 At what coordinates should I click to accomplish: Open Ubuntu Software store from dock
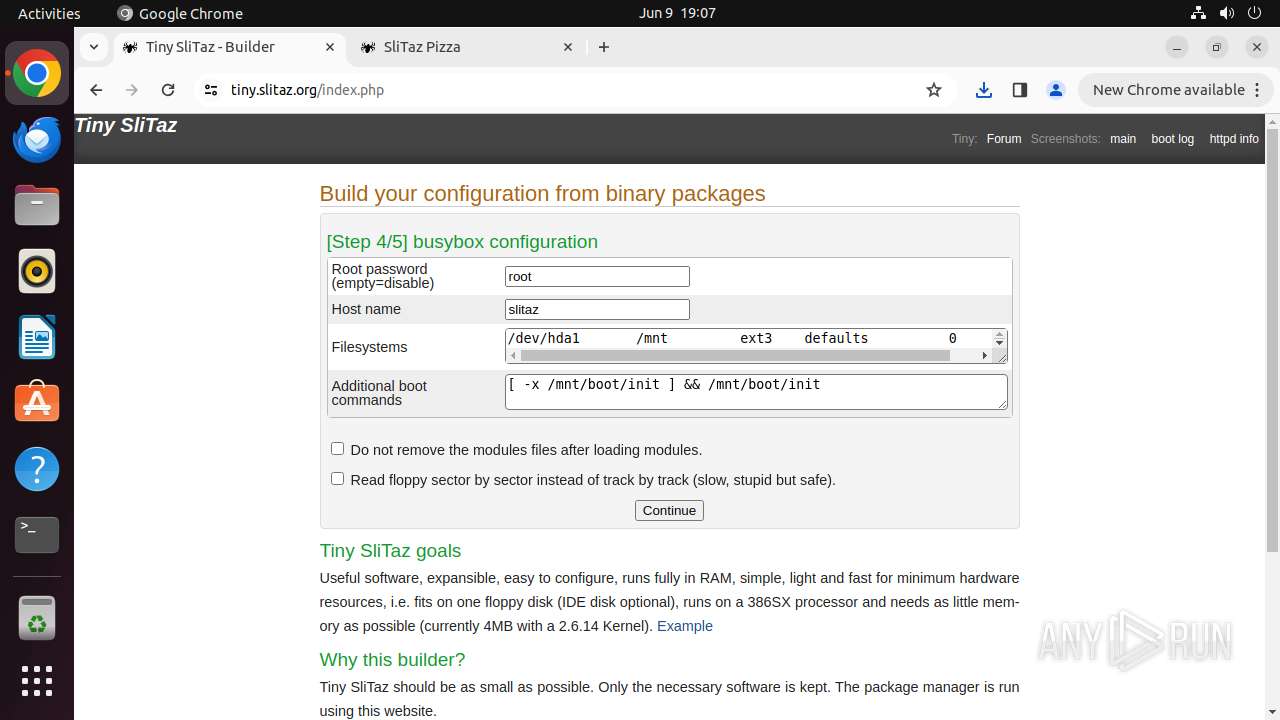[37, 403]
